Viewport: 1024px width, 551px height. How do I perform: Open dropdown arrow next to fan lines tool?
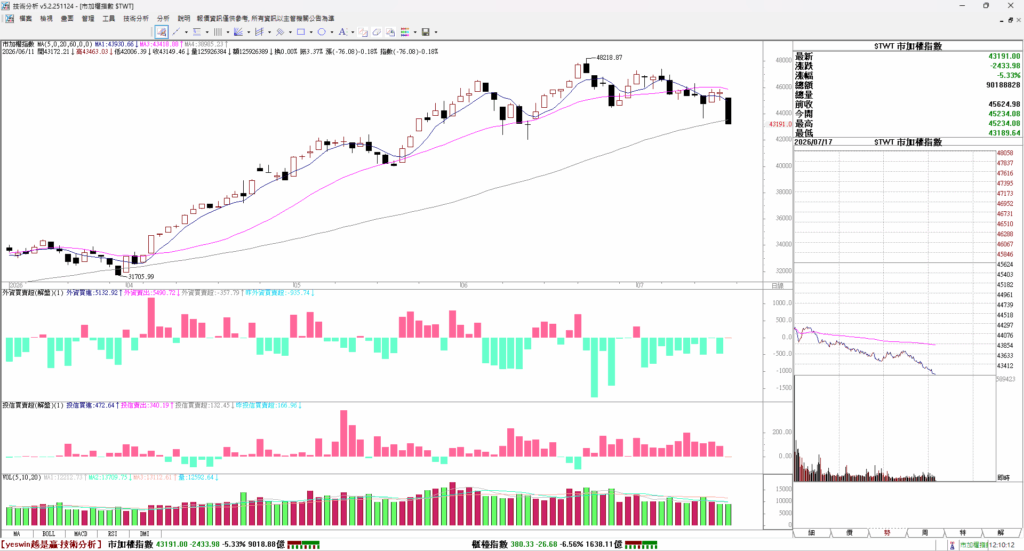(248, 32)
